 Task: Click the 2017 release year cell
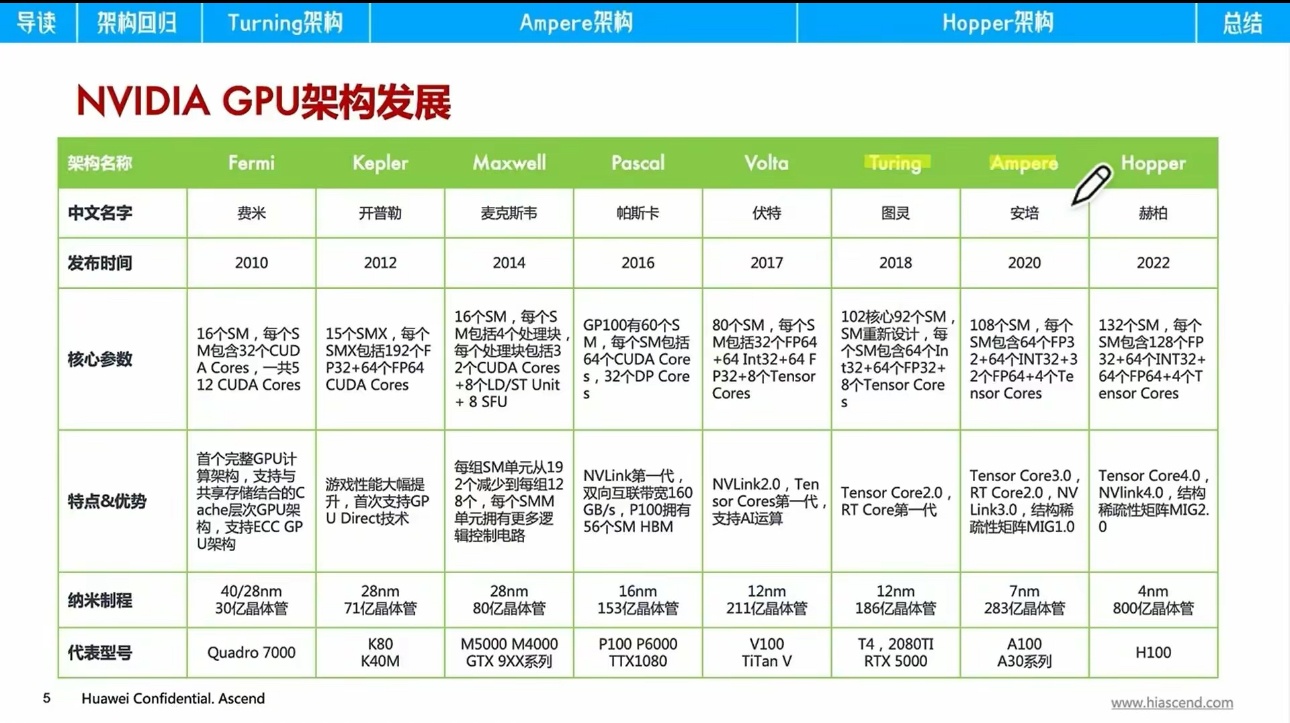(x=767, y=263)
